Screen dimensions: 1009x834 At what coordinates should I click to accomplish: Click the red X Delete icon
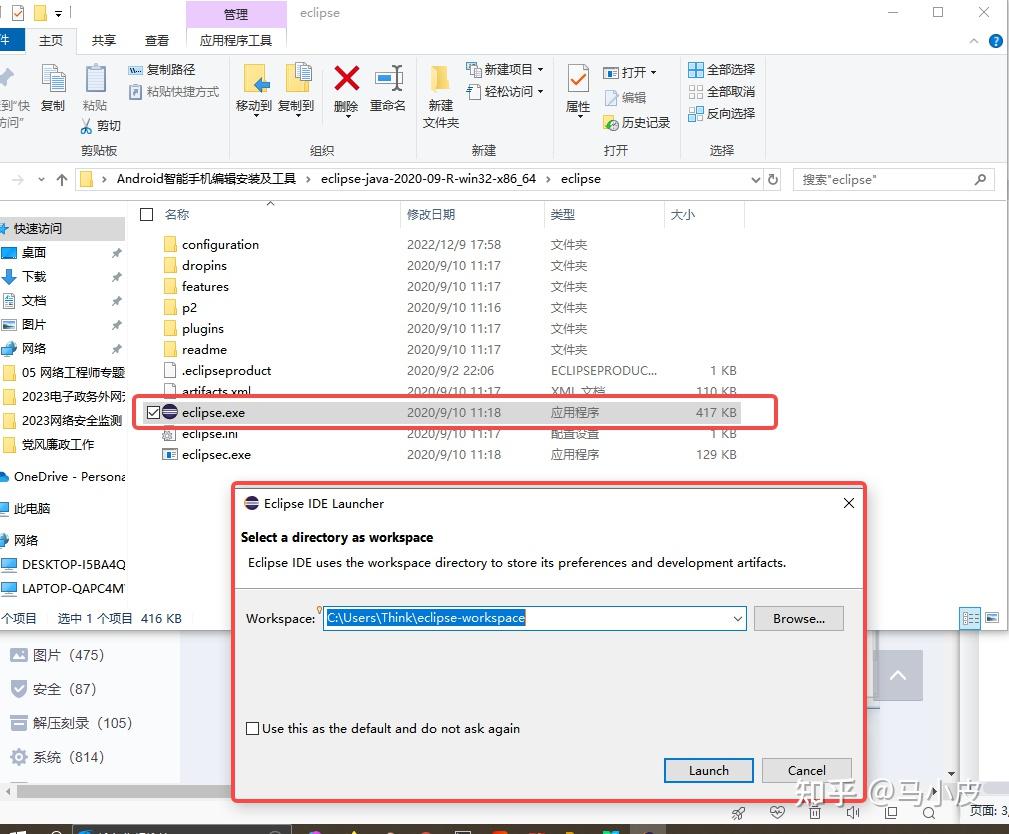[346, 79]
